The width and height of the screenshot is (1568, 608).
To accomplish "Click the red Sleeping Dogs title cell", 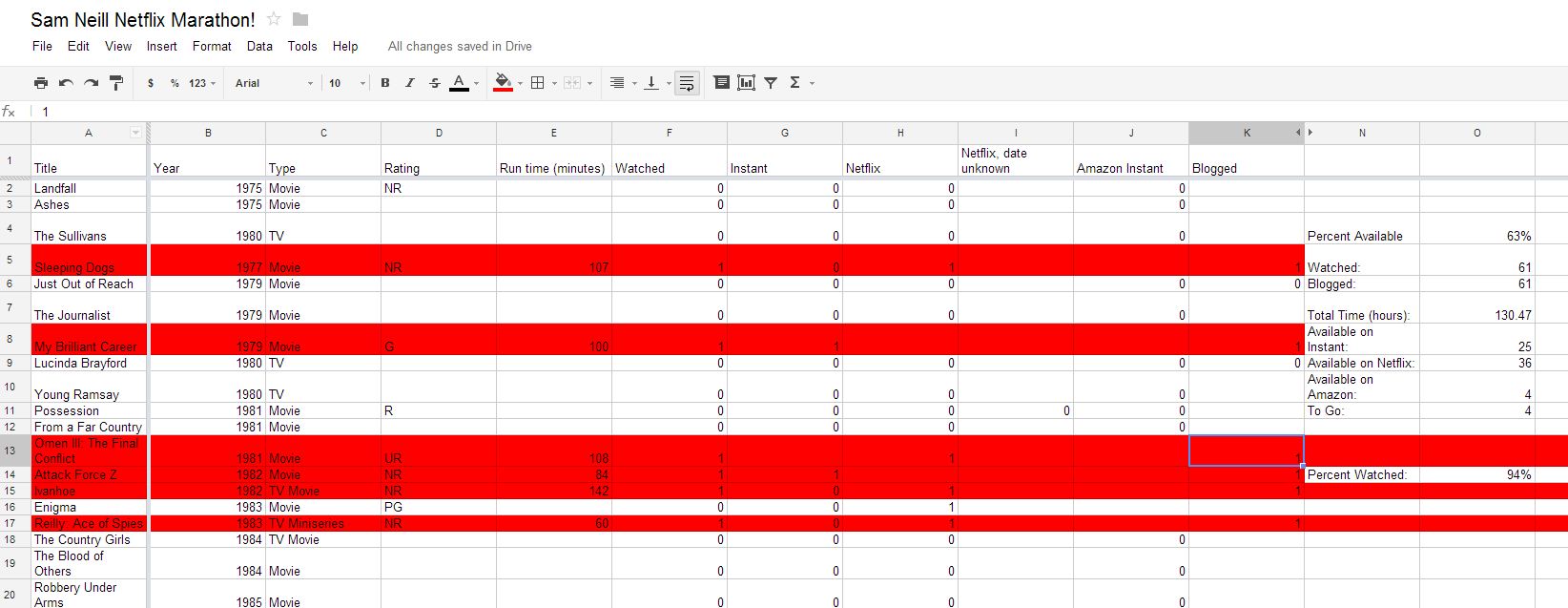I will click(89, 260).
